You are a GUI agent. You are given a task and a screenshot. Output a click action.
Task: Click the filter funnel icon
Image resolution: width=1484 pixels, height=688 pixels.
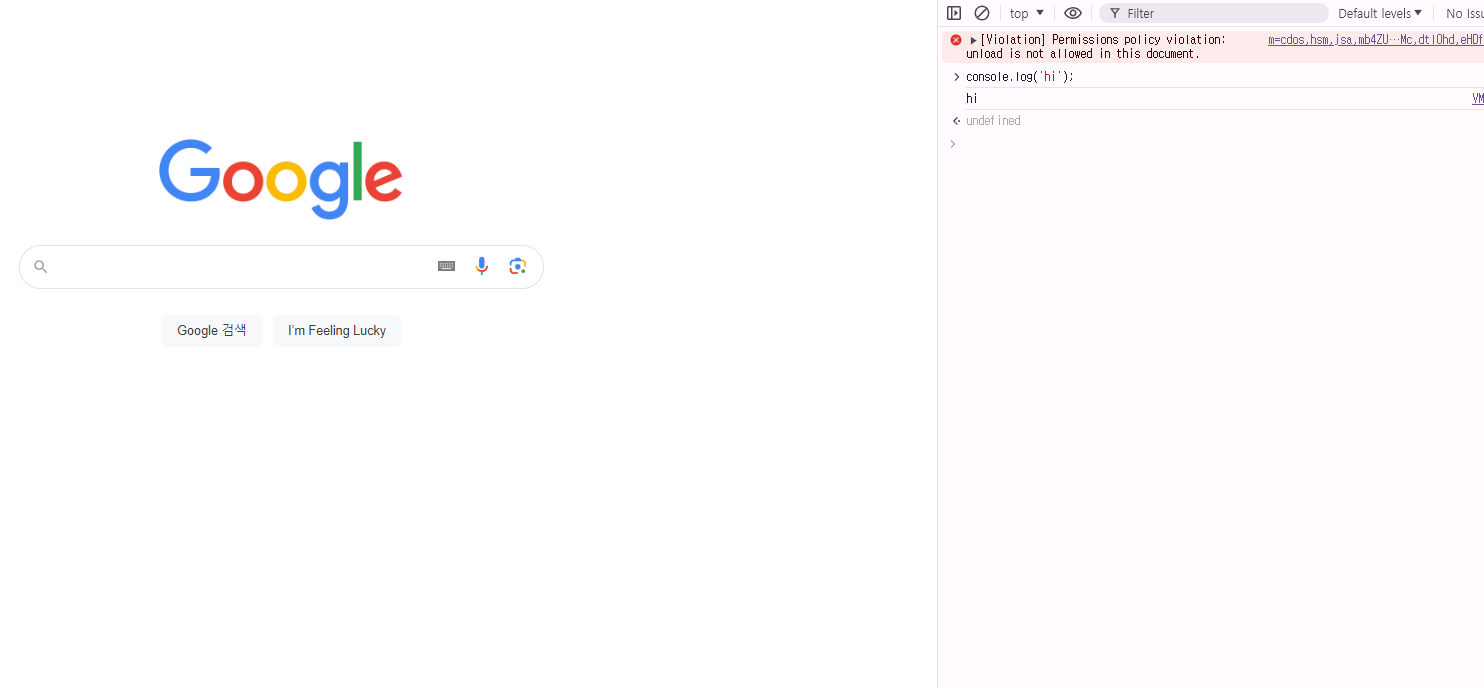1115,13
